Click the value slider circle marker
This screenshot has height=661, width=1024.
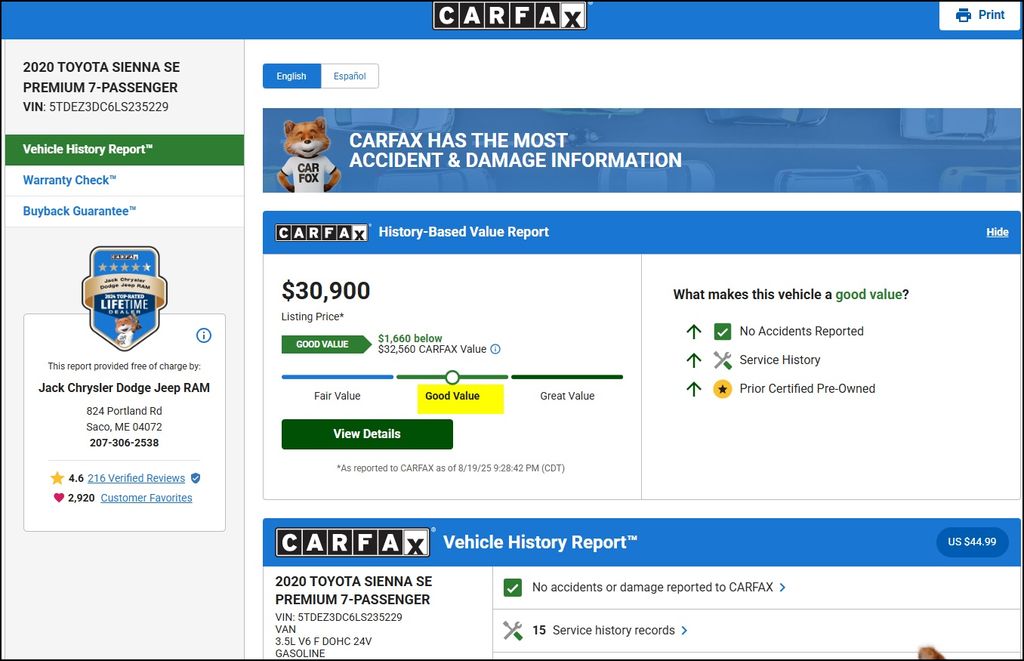tap(452, 377)
